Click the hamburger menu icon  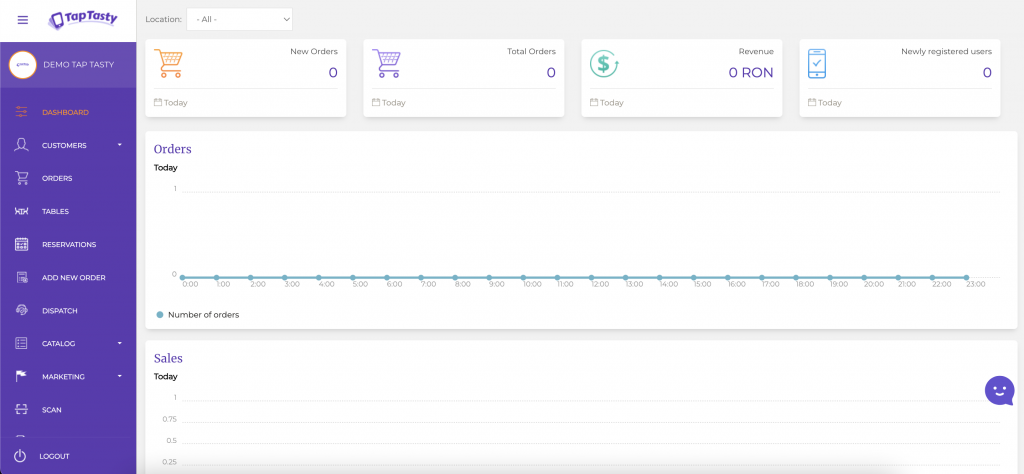pyautogui.click(x=23, y=20)
